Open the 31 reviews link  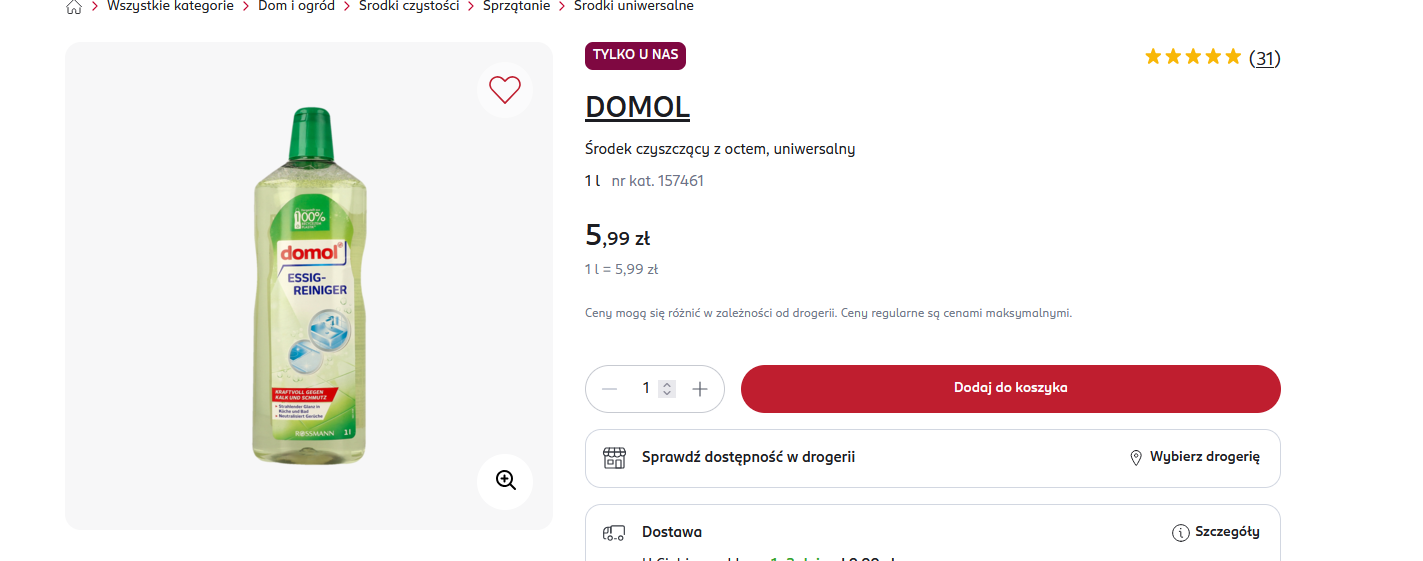(1265, 58)
